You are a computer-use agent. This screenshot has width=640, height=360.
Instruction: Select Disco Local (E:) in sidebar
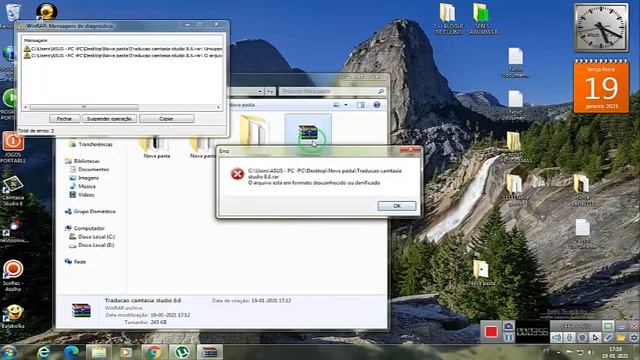tap(91, 245)
